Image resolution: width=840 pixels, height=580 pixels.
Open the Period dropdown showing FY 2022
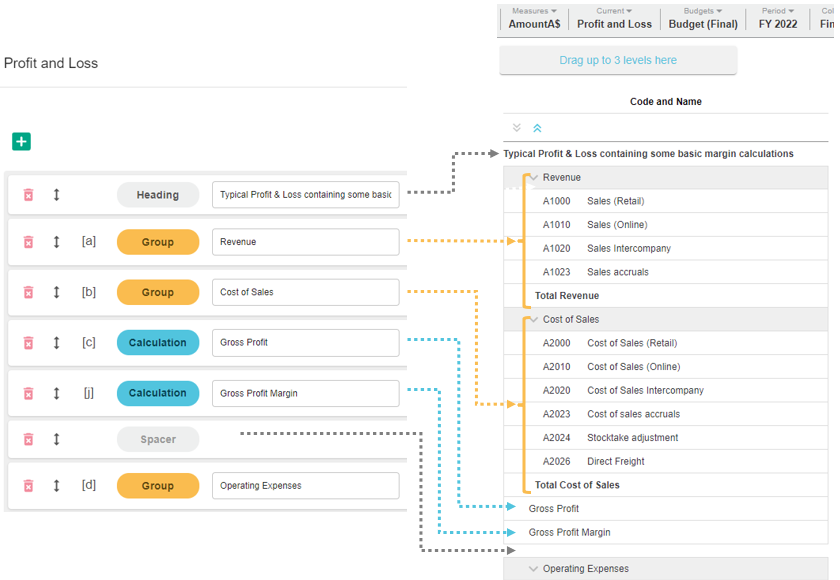point(778,18)
